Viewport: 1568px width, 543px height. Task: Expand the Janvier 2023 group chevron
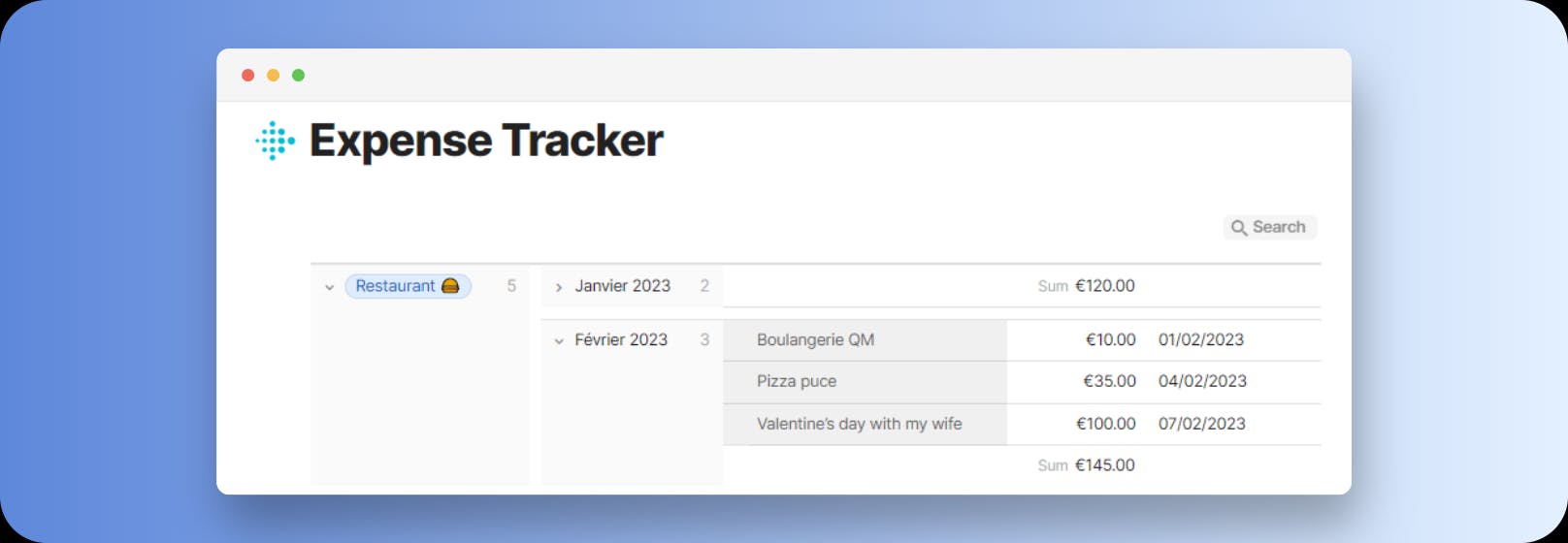coord(559,287)
